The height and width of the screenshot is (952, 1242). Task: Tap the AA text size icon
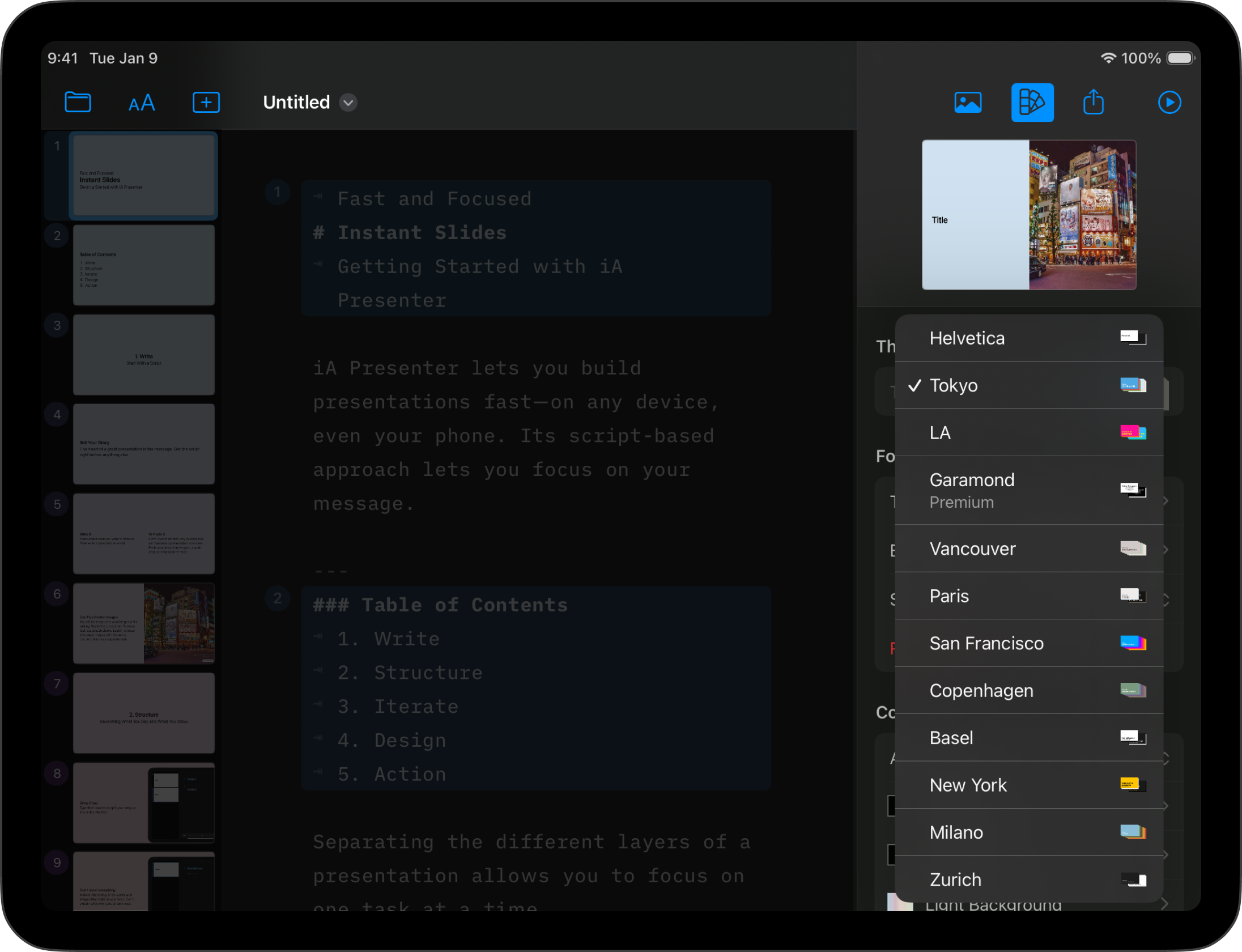click(x=142, y=103)
